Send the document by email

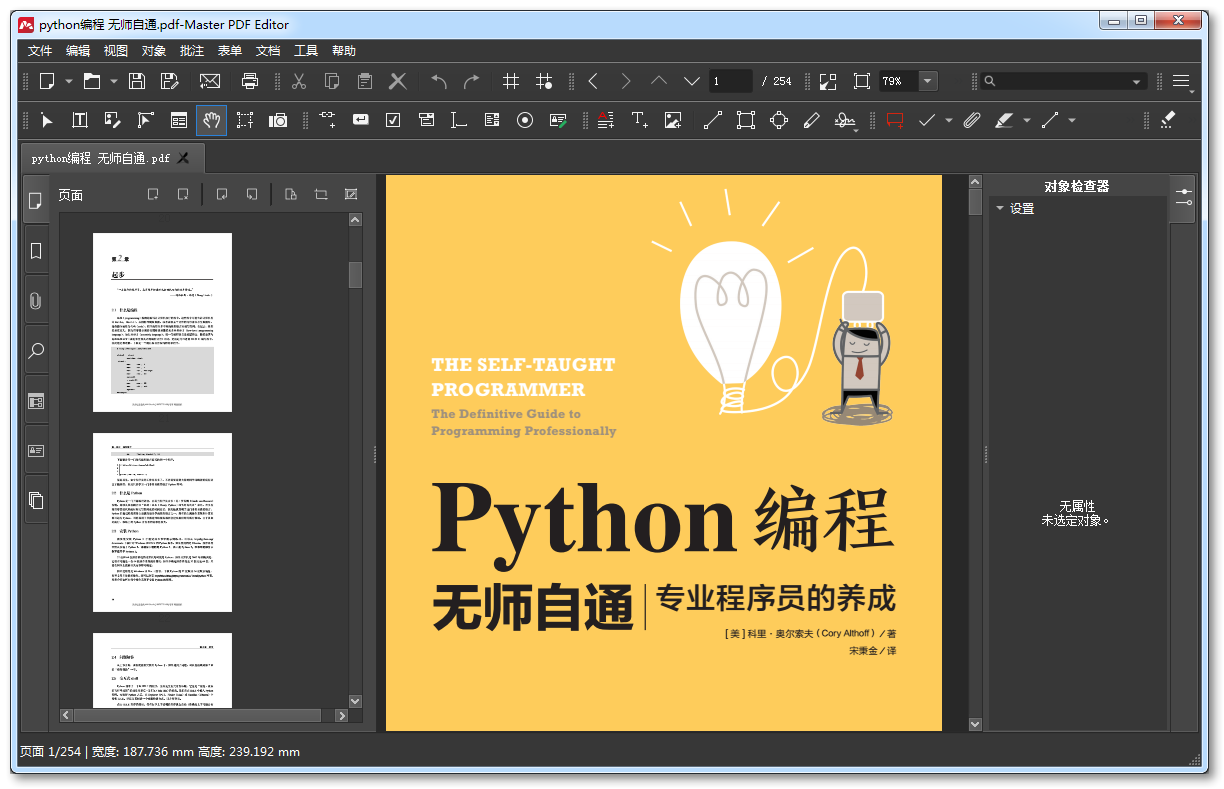(210, 81)
